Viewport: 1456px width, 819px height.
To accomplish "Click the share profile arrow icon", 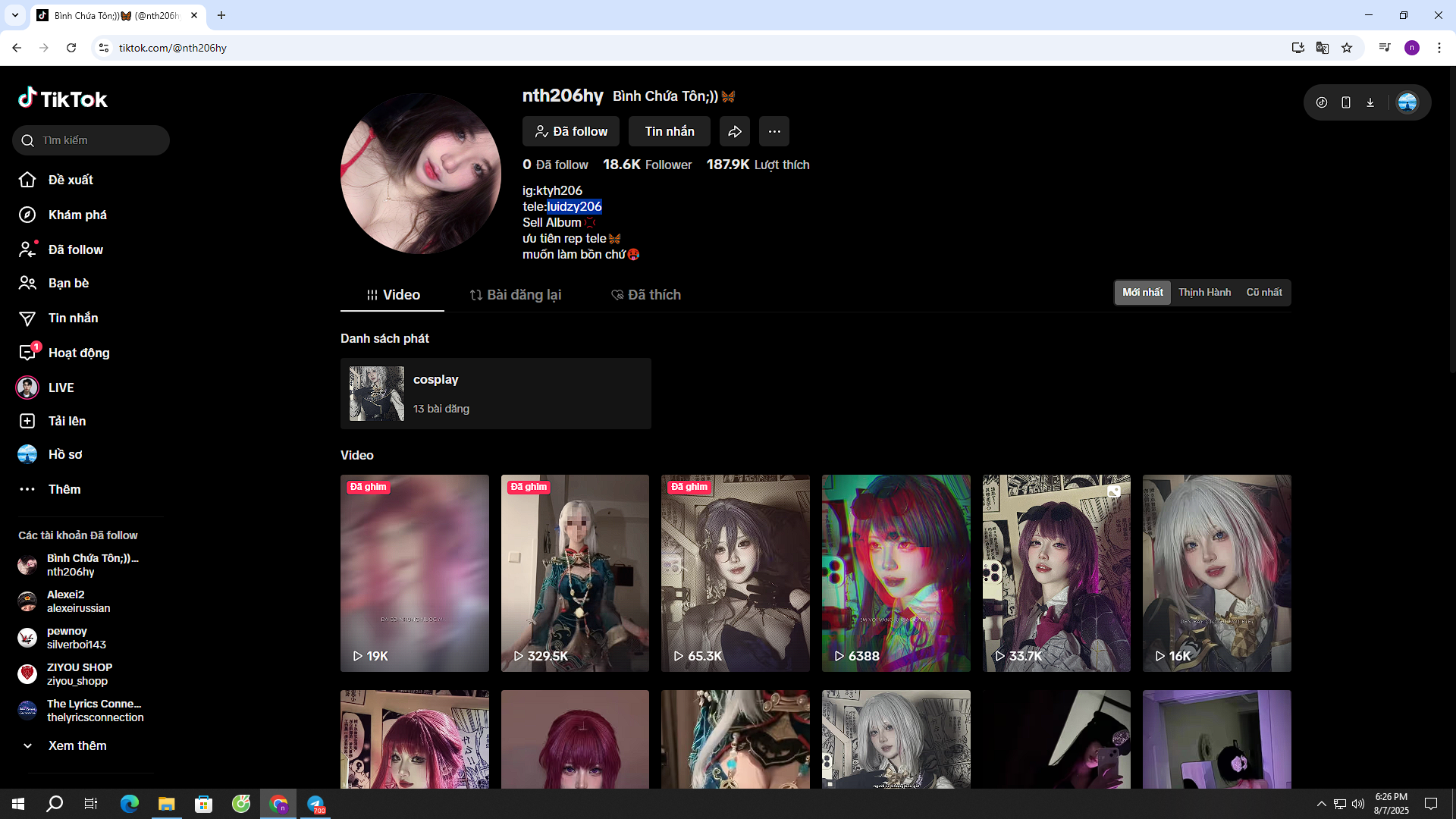I will (x=735, y=131).
